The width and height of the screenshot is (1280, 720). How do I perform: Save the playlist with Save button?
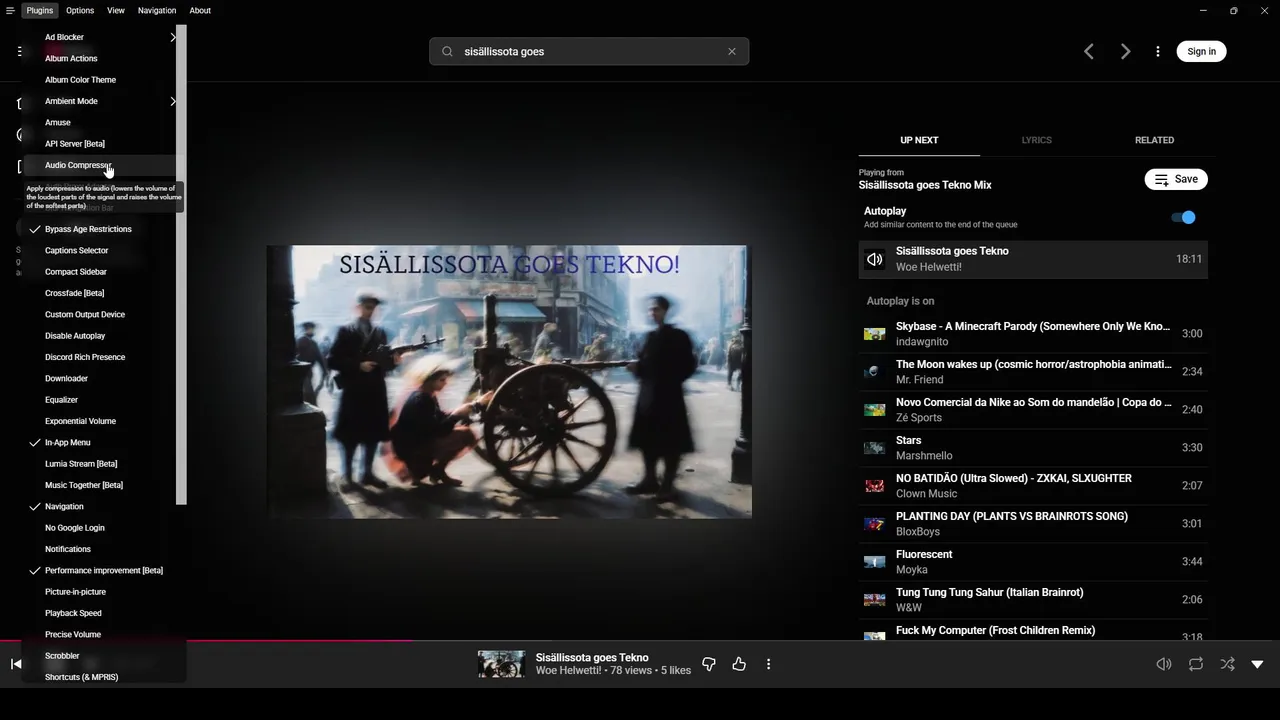coord(1176,179)
